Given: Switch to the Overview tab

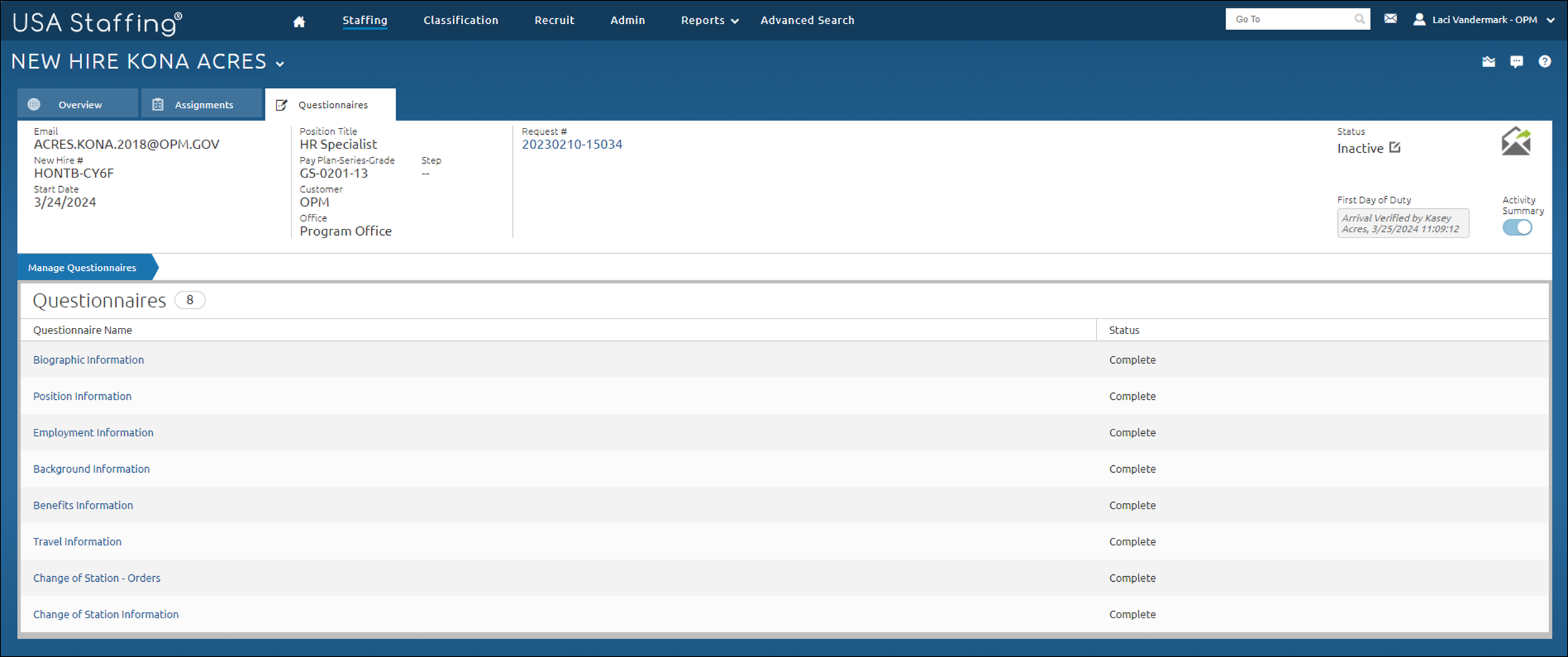Looking at the screenshot, I should point(78,103).
